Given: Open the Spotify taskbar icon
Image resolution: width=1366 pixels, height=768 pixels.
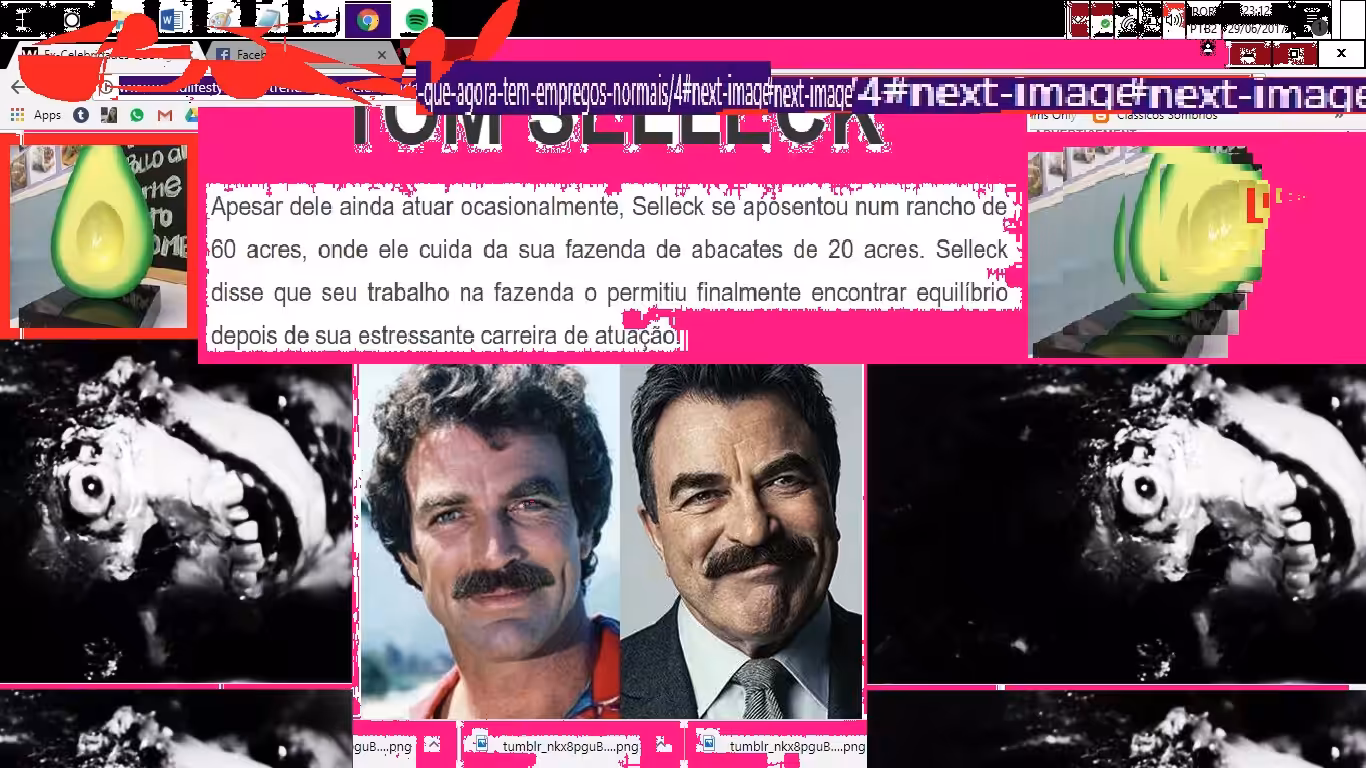Looking at the screenshot, I should 417,19.
